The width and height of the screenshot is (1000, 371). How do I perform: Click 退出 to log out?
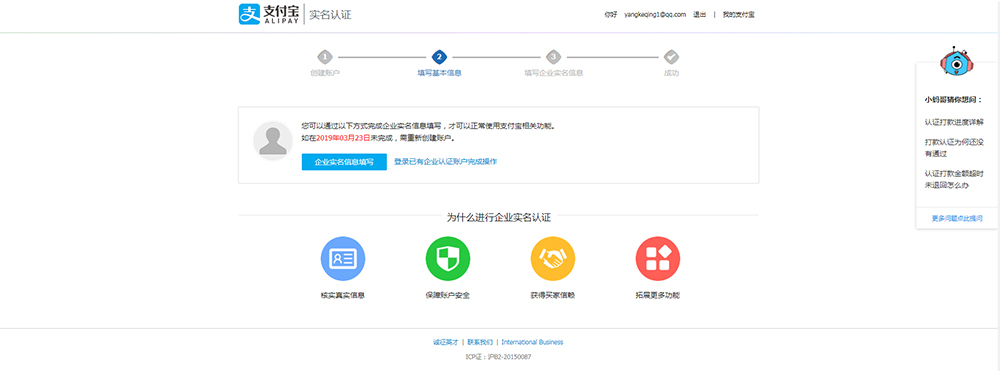tap(700, 15)
